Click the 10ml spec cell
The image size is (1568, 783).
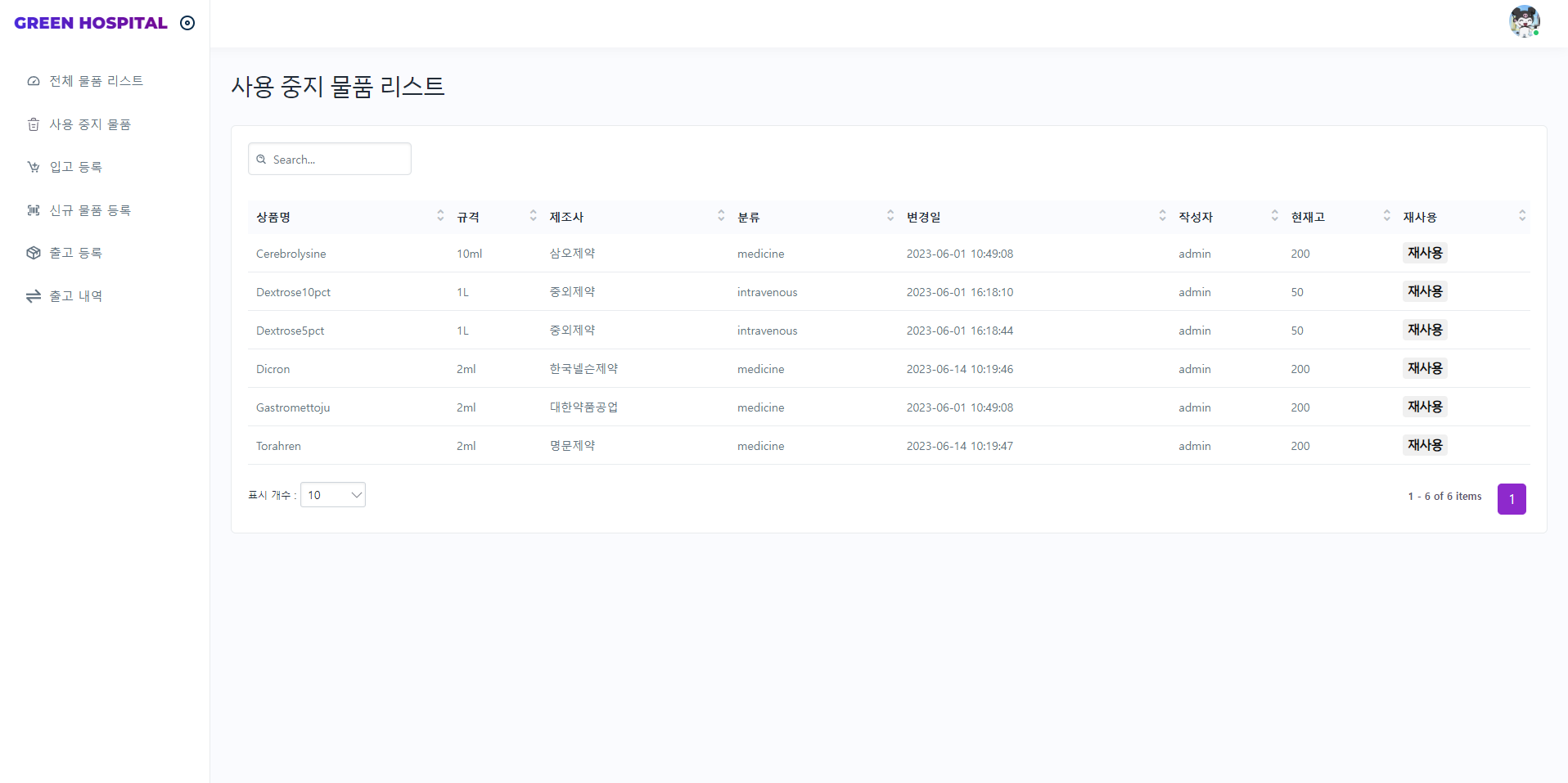(x=470, y=254)
